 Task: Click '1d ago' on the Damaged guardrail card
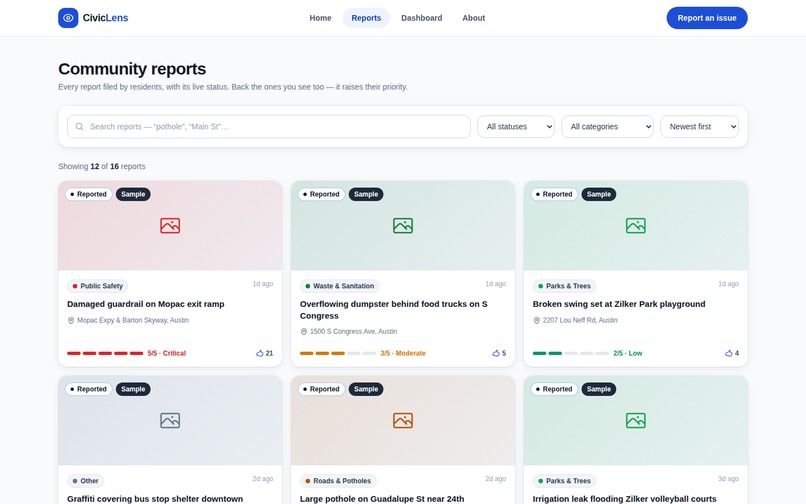[x=263, y=284]
